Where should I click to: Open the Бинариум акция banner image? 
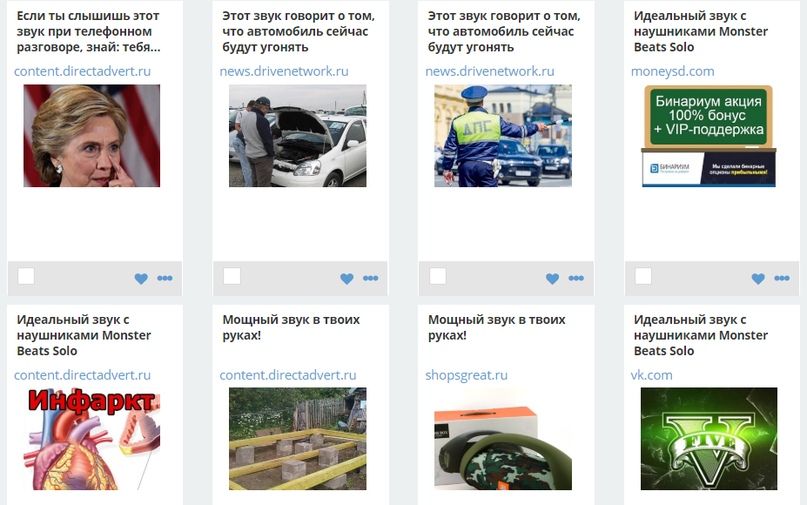coord(709,136)
